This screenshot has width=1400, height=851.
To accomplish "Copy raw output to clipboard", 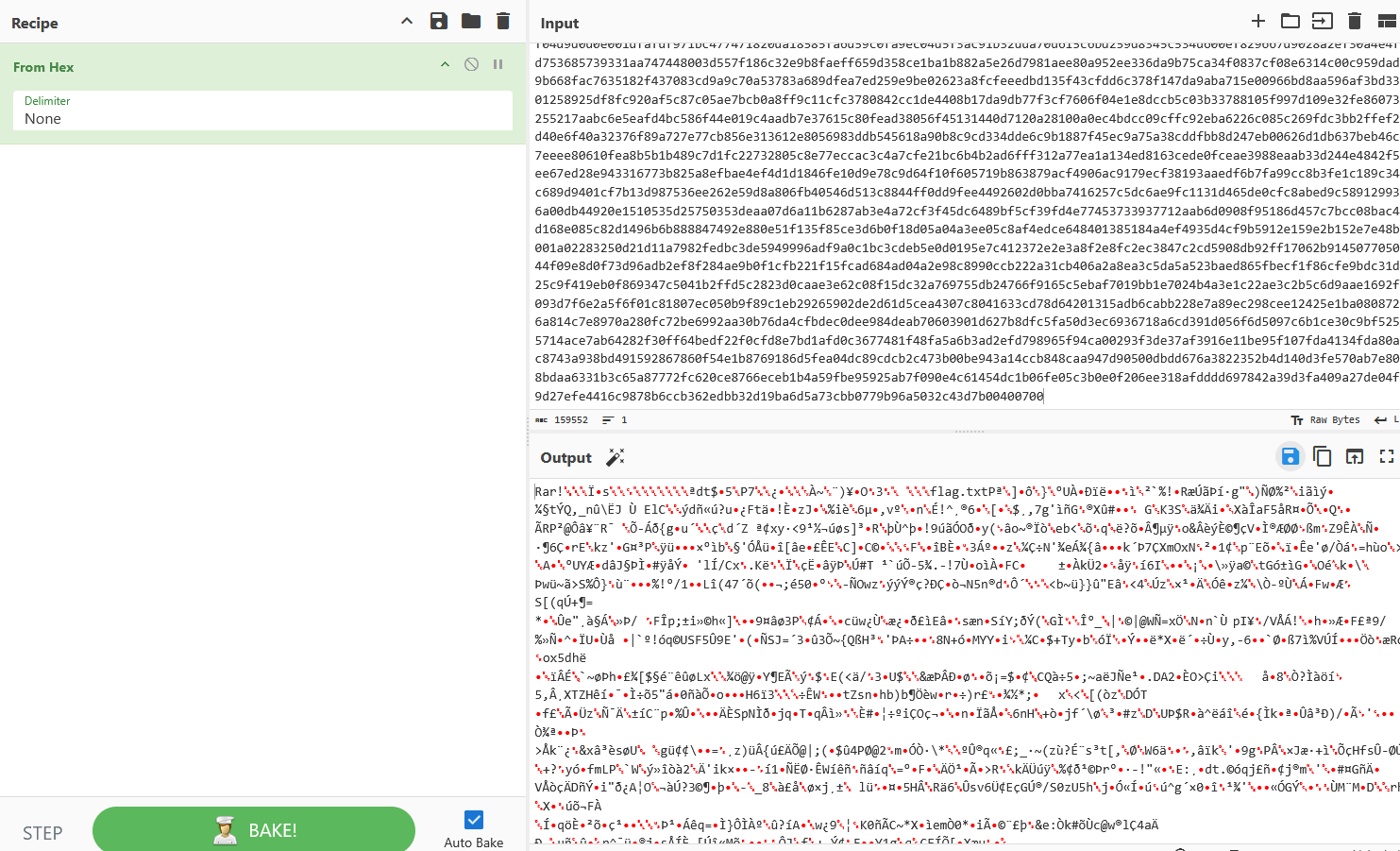I will pos(1323,457).
